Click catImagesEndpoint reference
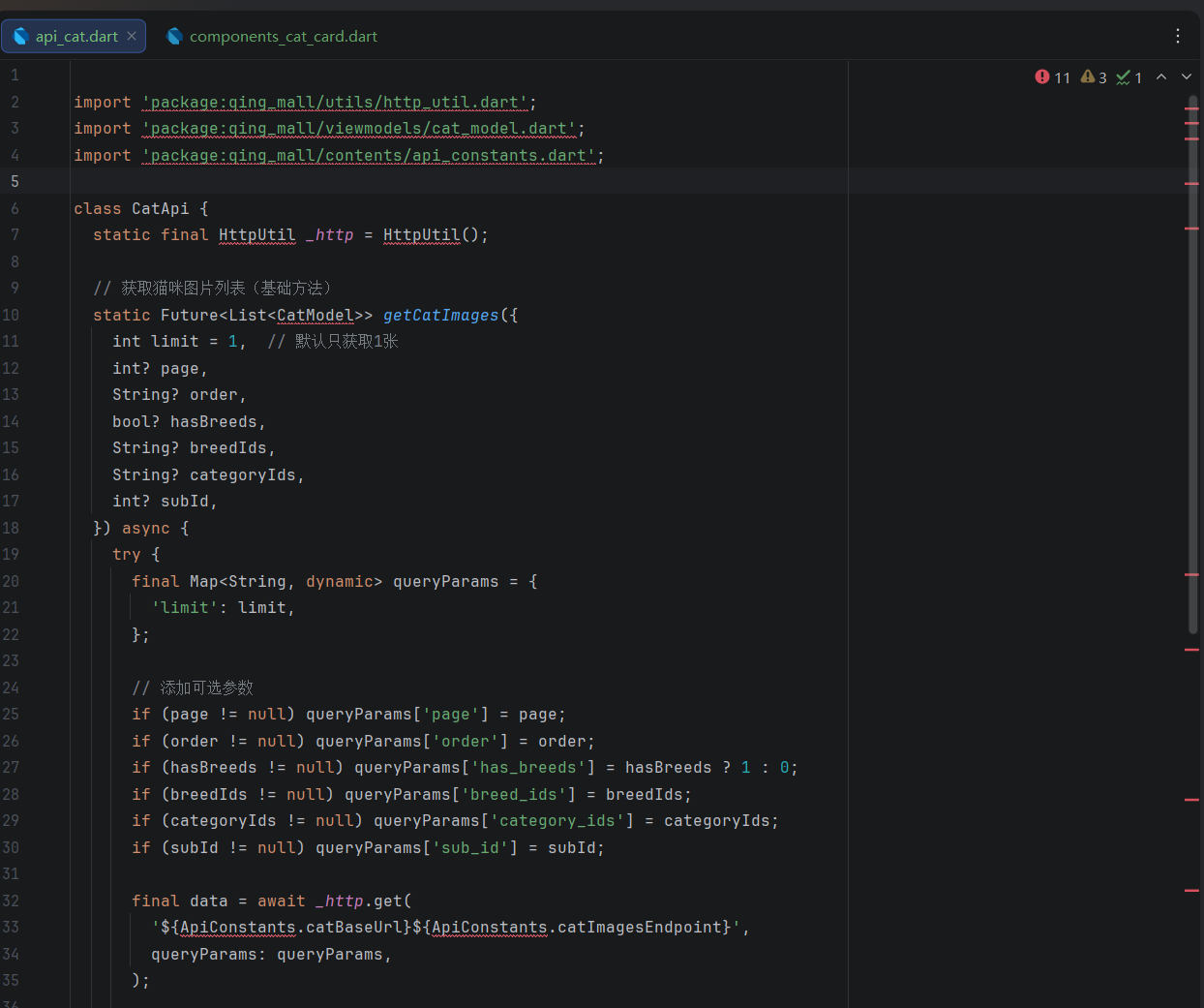The height and width of the screenshot is (1008, 1204). [x=640, y=927]
